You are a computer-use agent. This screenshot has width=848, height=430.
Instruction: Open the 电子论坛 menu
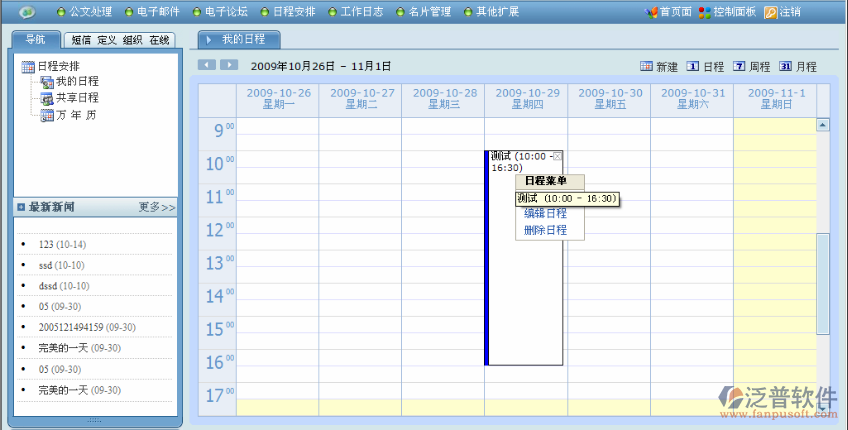point(221,11)
